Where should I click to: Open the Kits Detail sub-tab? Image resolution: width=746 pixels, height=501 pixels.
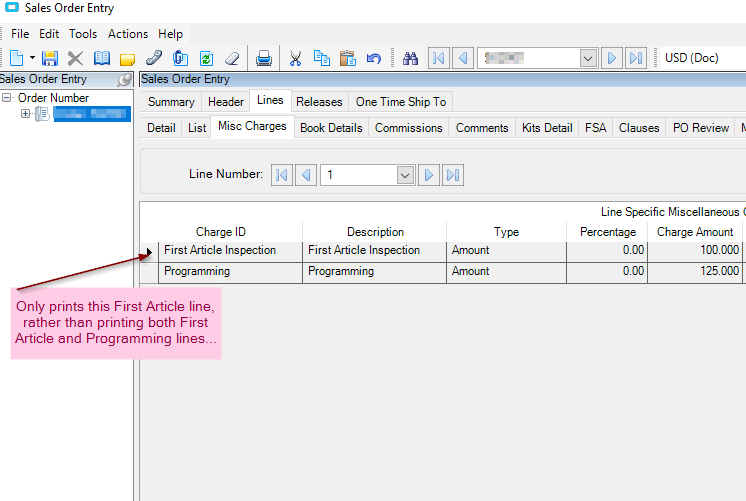pyautogui.click(x=547, y=128)
